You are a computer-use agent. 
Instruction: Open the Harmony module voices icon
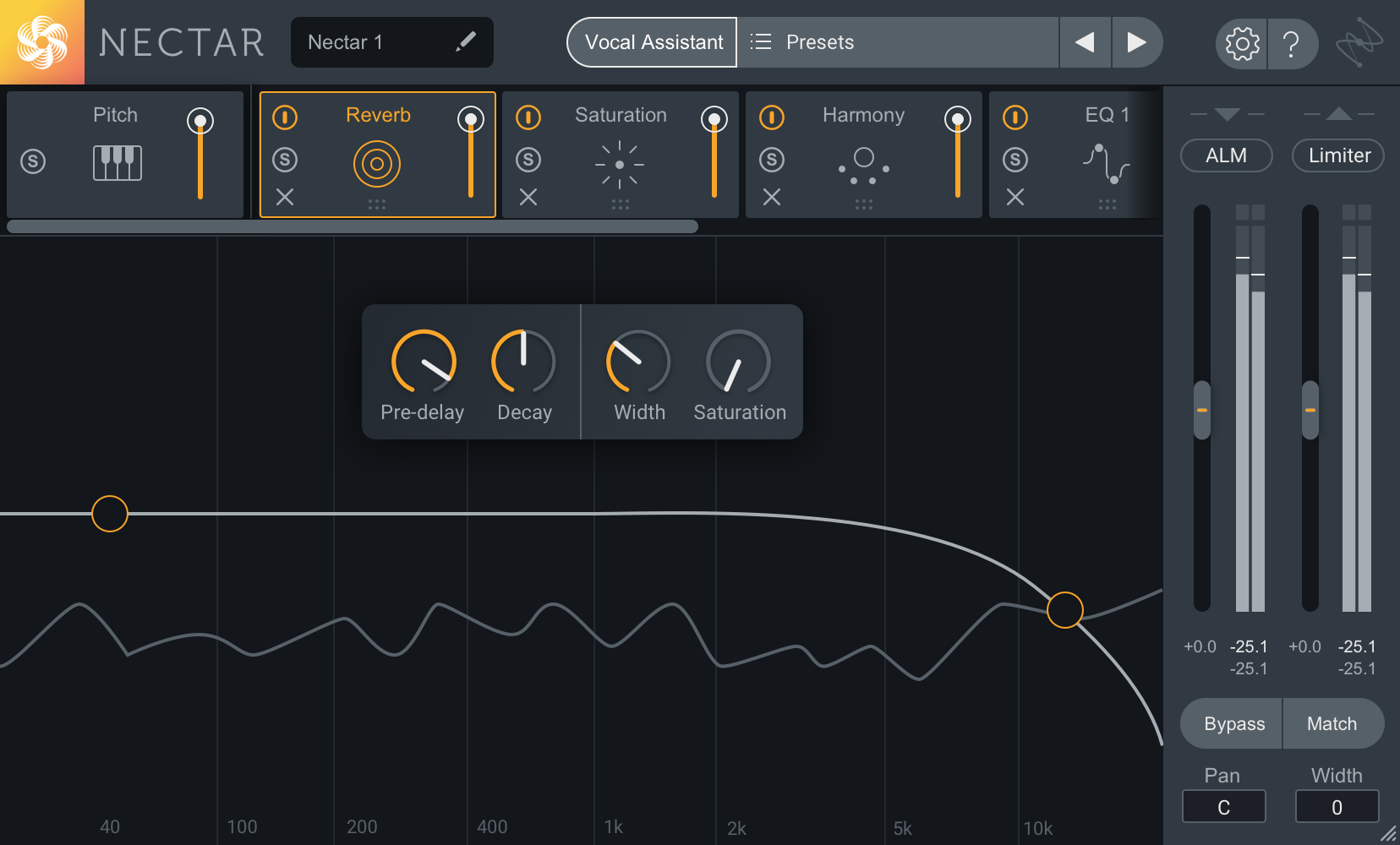pos(863,165)
